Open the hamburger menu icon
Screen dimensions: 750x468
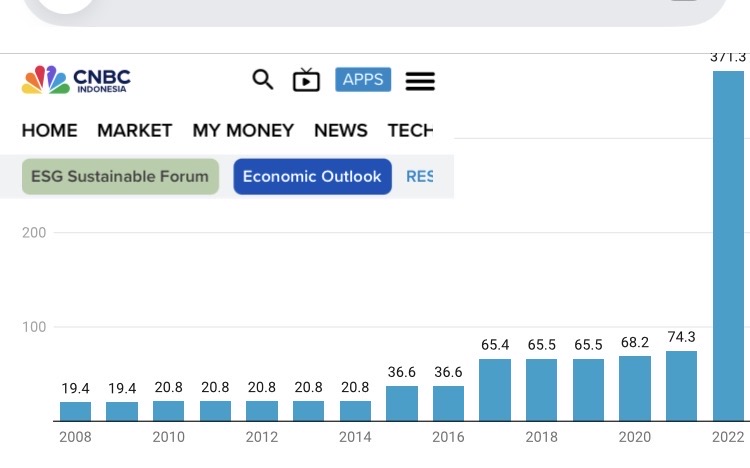pos(420,81)
